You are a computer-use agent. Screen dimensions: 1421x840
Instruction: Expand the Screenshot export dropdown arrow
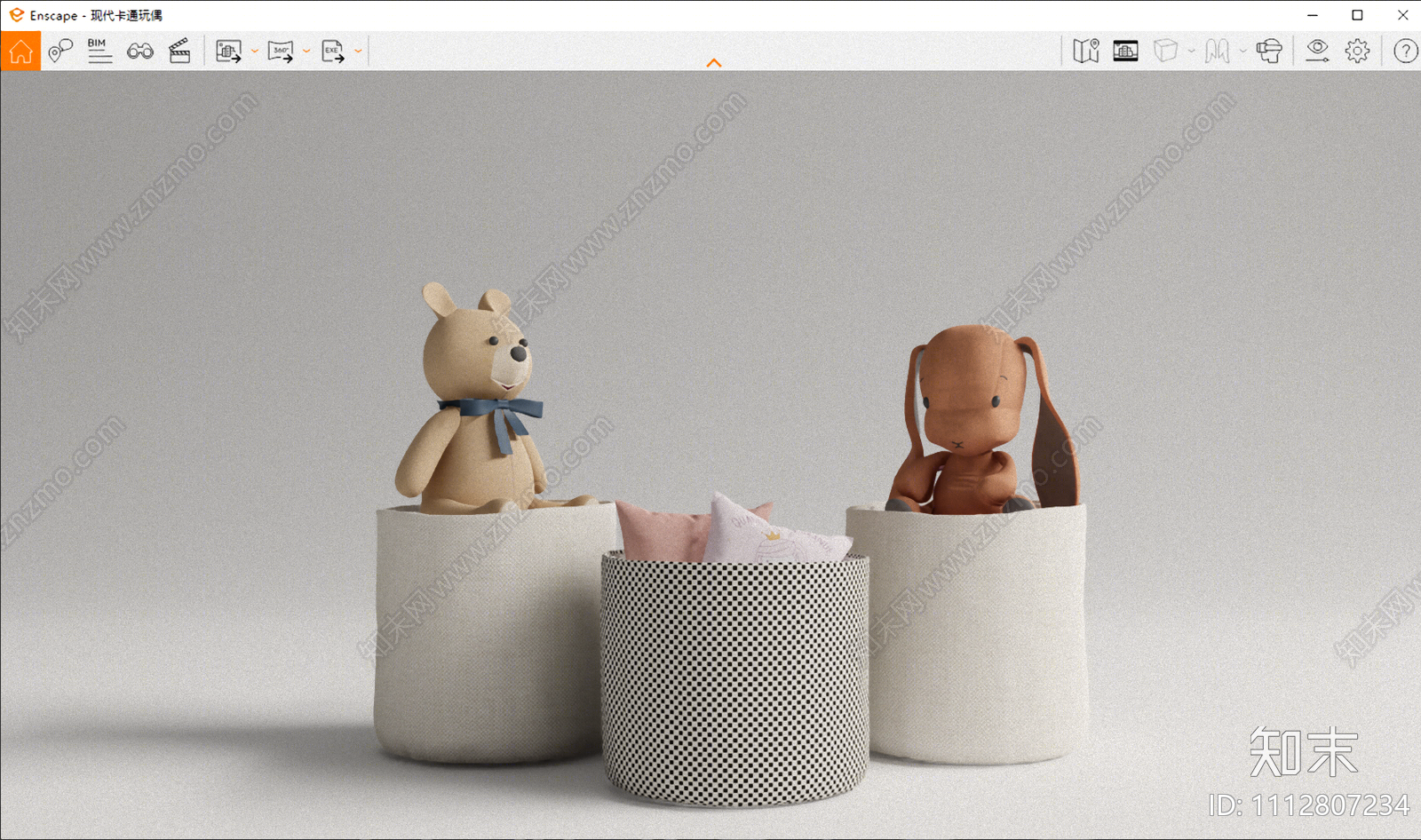point(255,52)
